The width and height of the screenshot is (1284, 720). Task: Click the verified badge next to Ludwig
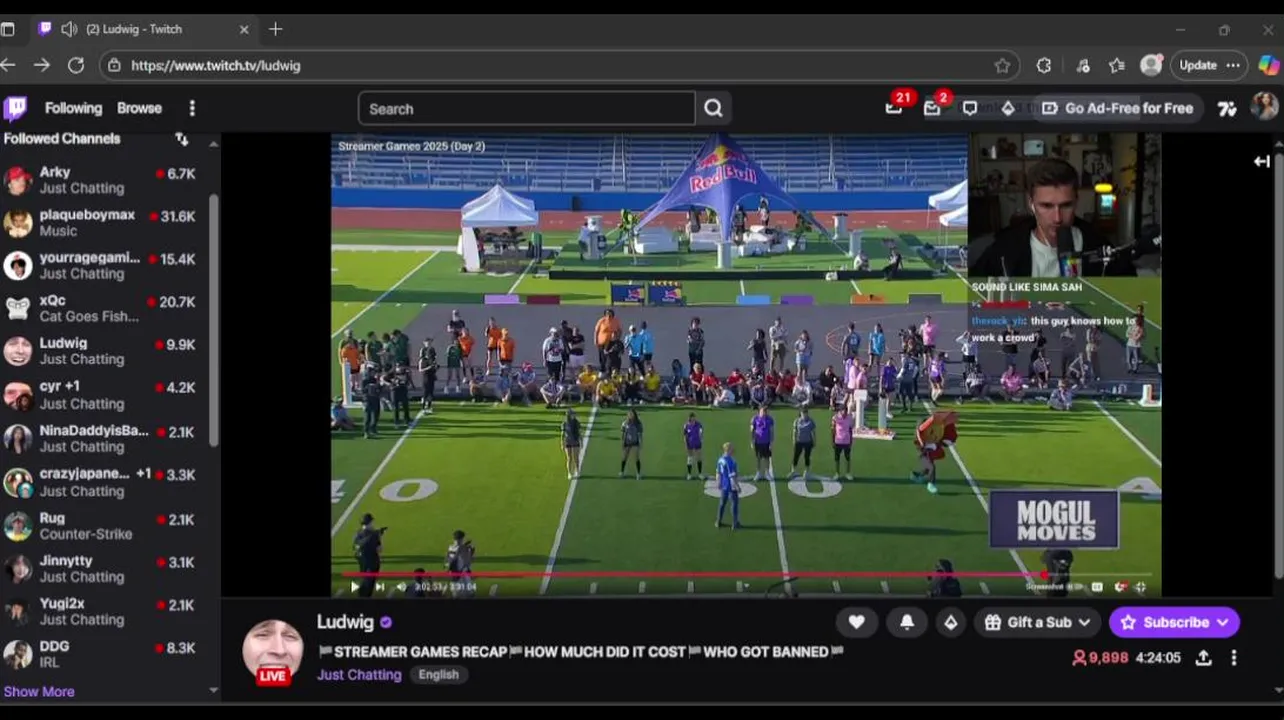point(386,622)
